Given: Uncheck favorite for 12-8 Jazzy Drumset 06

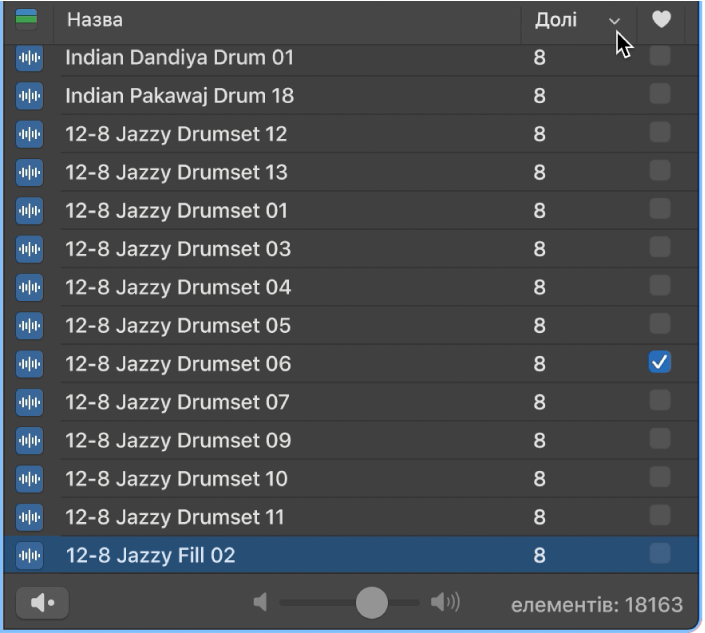Looking at the screenshot, I should (660, 363).
